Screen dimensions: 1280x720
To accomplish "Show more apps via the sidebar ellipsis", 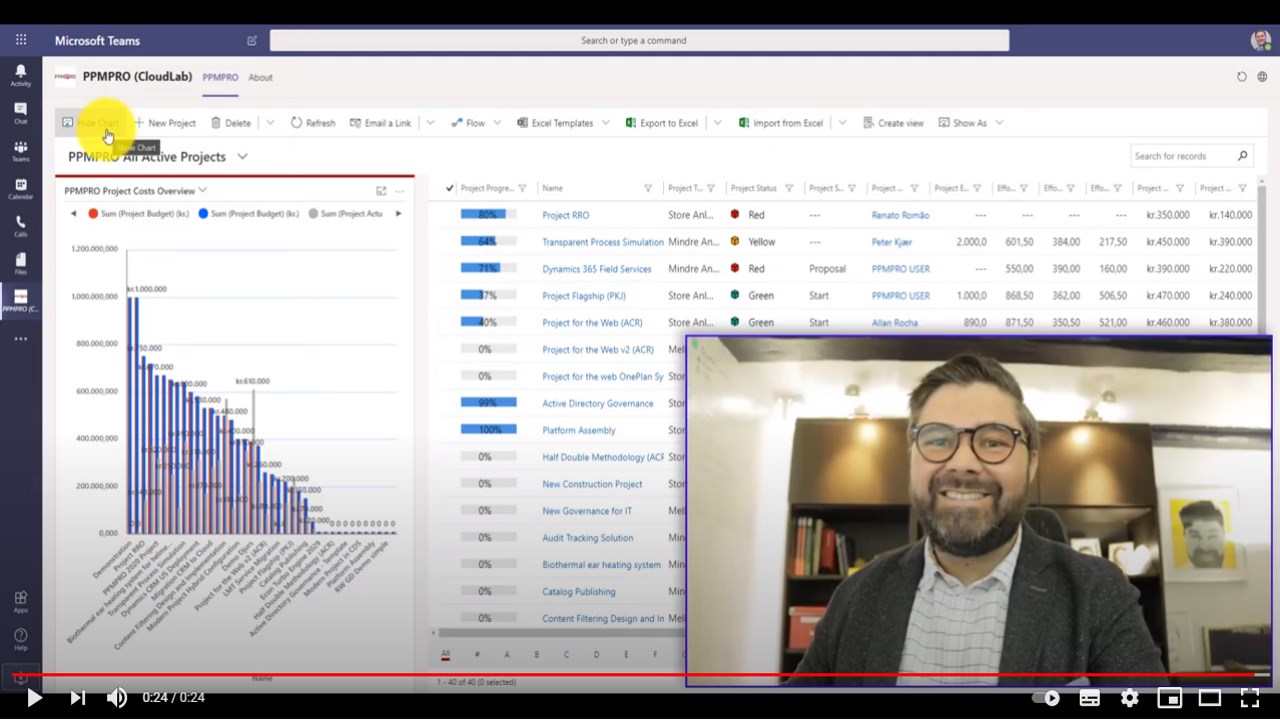I will [21, 339].
